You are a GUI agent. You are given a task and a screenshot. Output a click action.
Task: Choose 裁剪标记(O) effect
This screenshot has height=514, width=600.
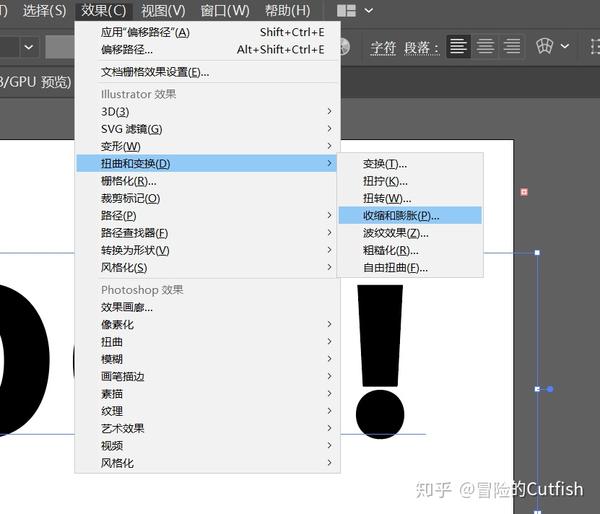click(208, 198)
